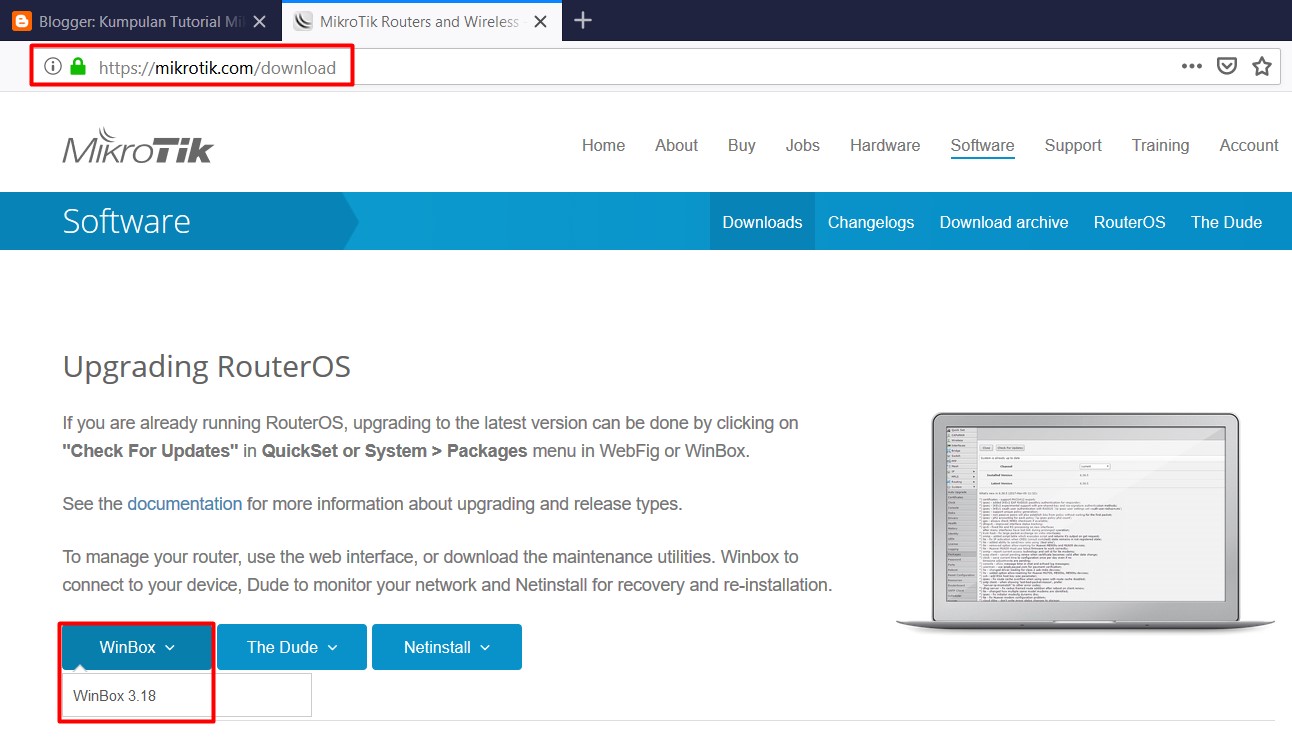Open the Training page
The image size is (1292, 741).
pyautogui.click(x=1160, y=145)
